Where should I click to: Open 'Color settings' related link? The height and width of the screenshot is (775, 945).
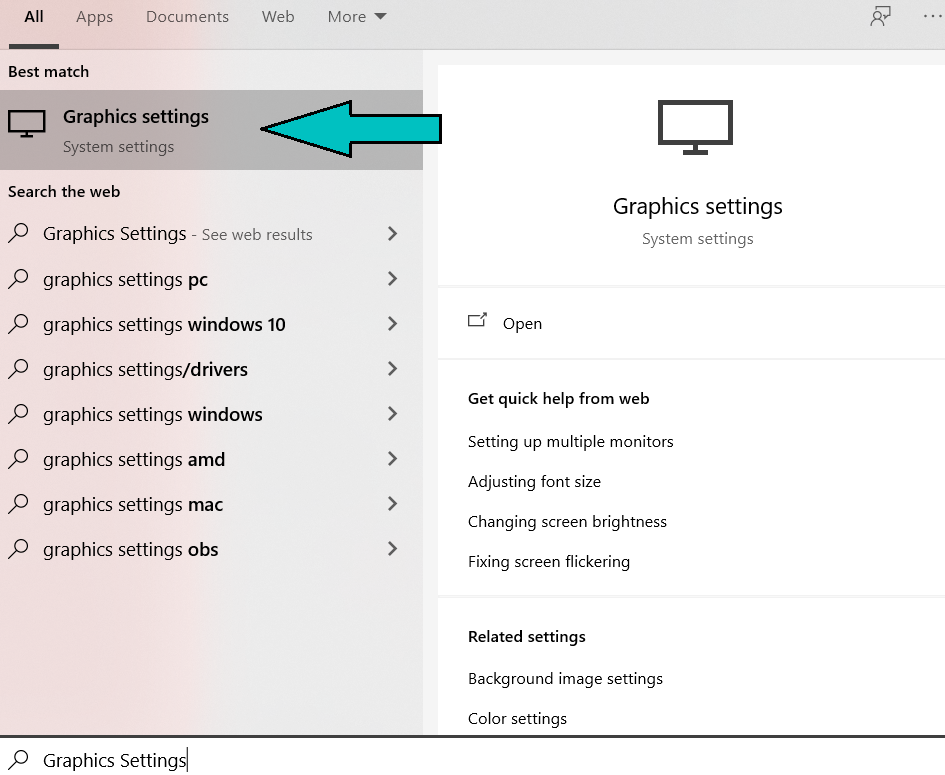point(517,718)
